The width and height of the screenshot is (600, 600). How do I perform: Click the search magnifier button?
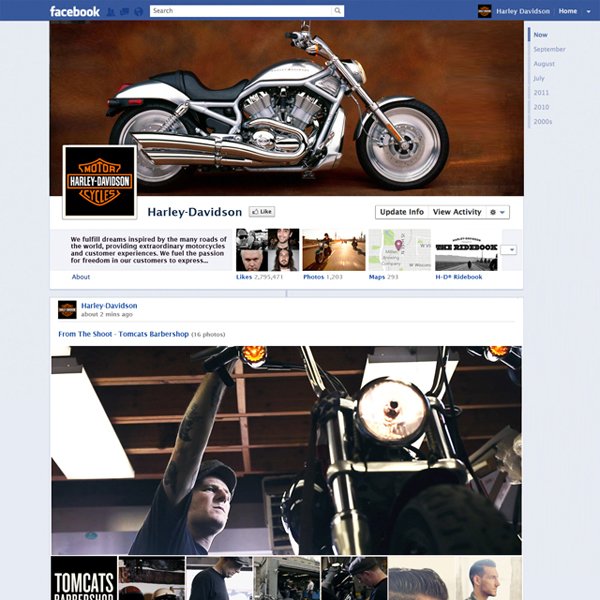coord(337,11)
